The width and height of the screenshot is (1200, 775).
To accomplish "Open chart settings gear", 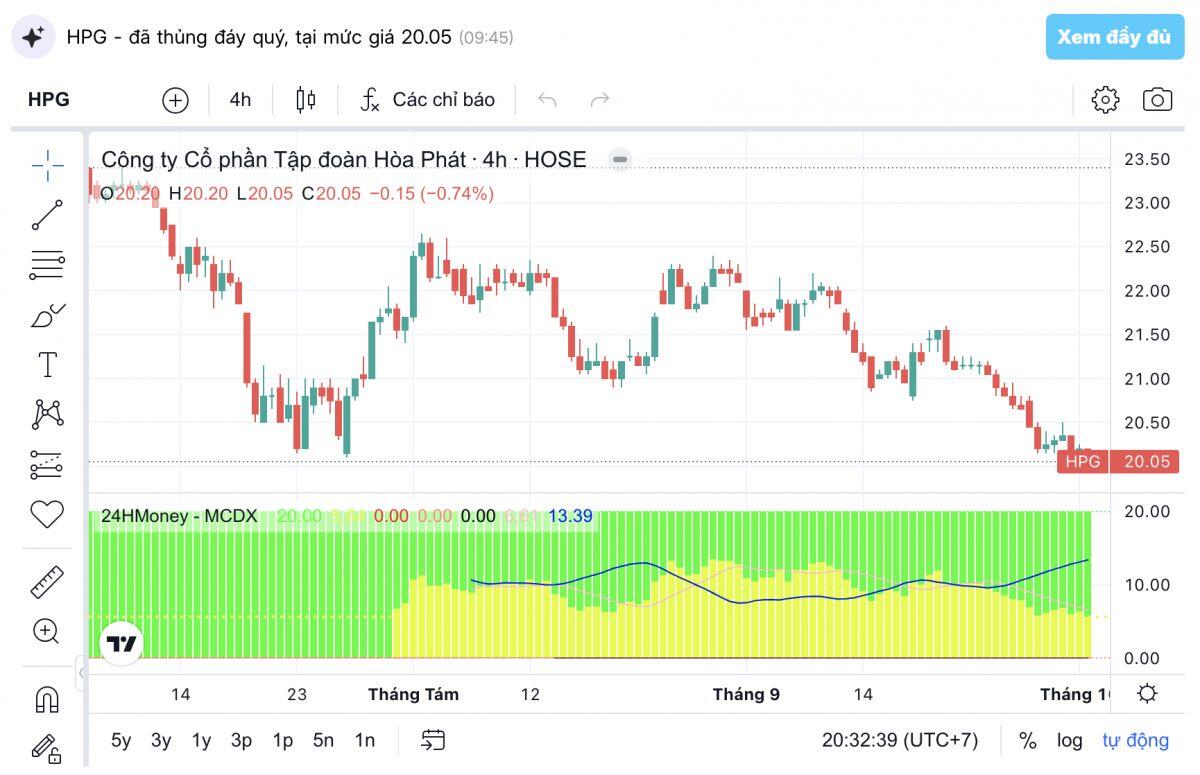I will coord(1105,100).
